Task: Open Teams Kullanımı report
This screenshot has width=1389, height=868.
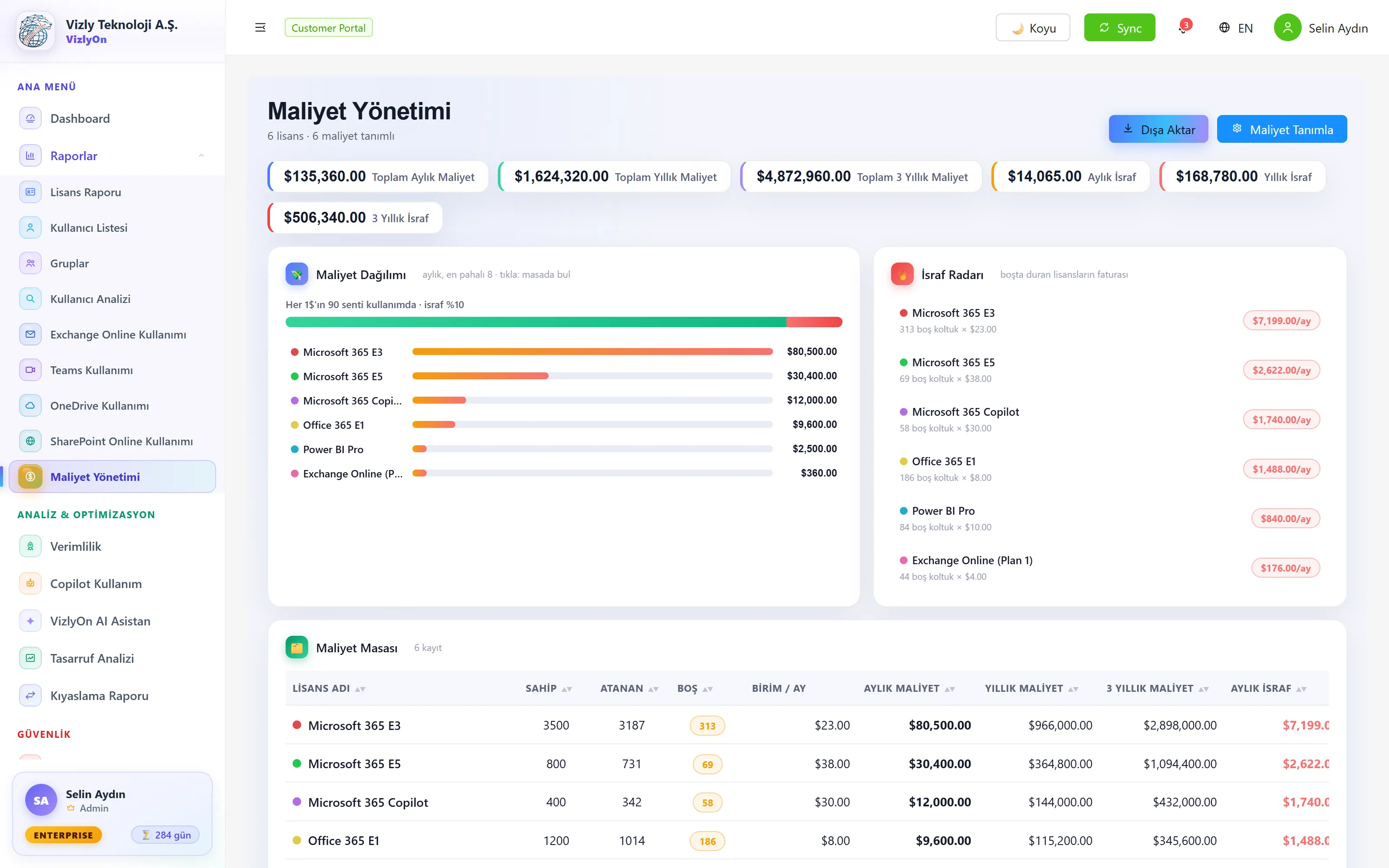Action: tap(112, 370)
